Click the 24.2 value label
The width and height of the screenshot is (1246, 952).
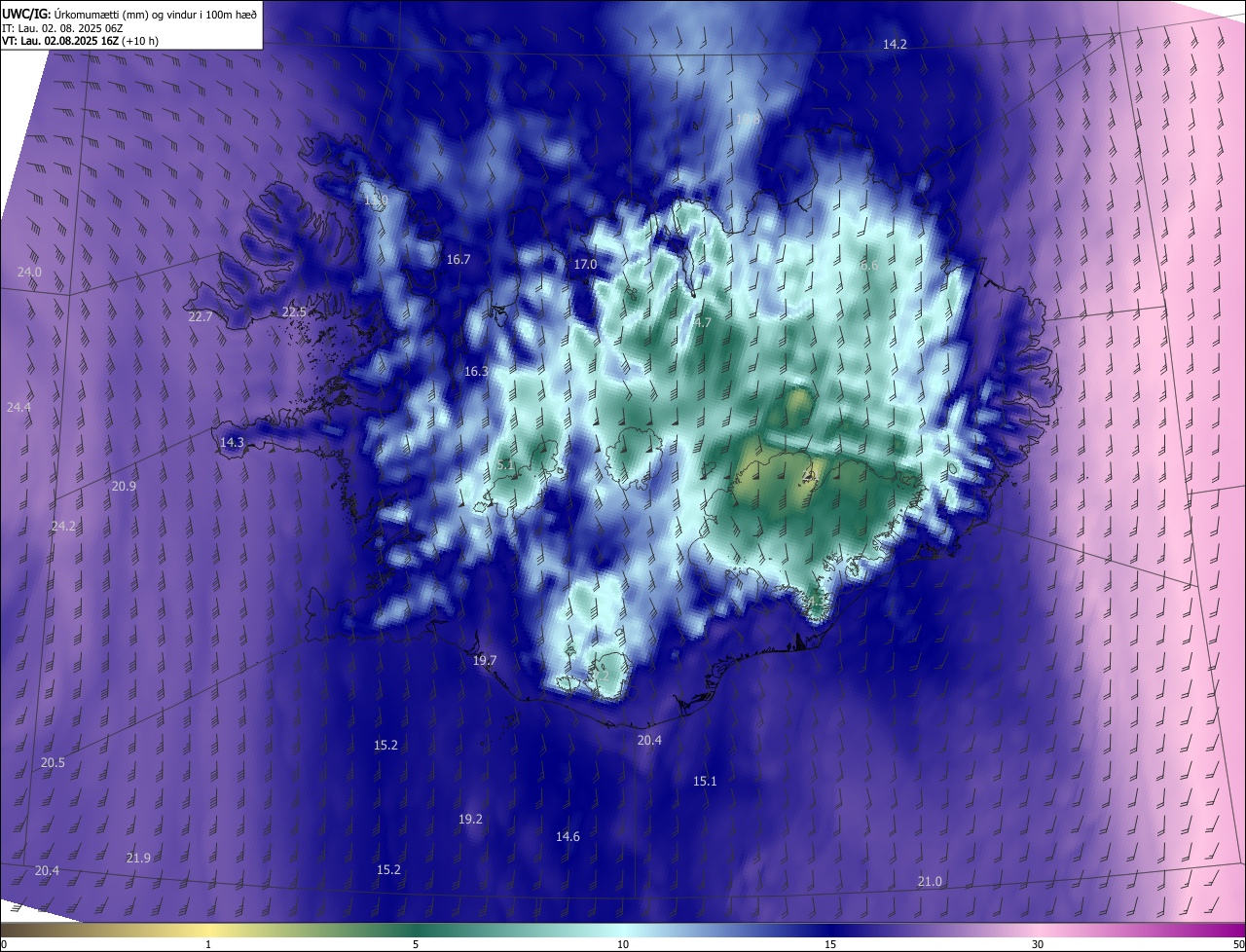(63, 526)
